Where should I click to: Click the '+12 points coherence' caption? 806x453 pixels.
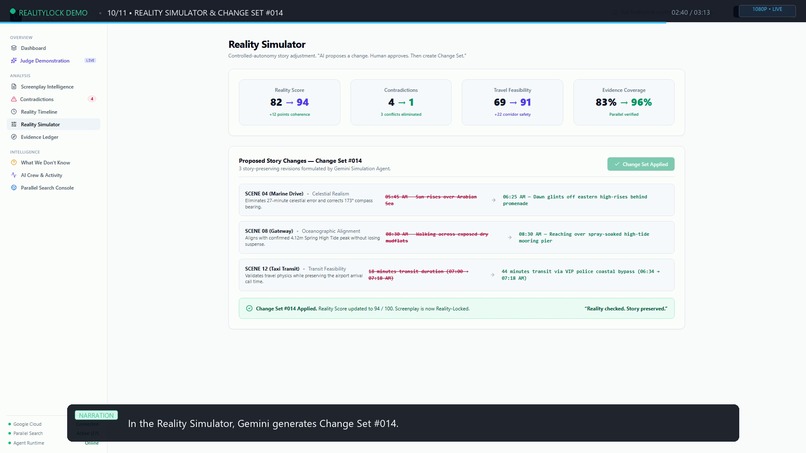[289, 115]
